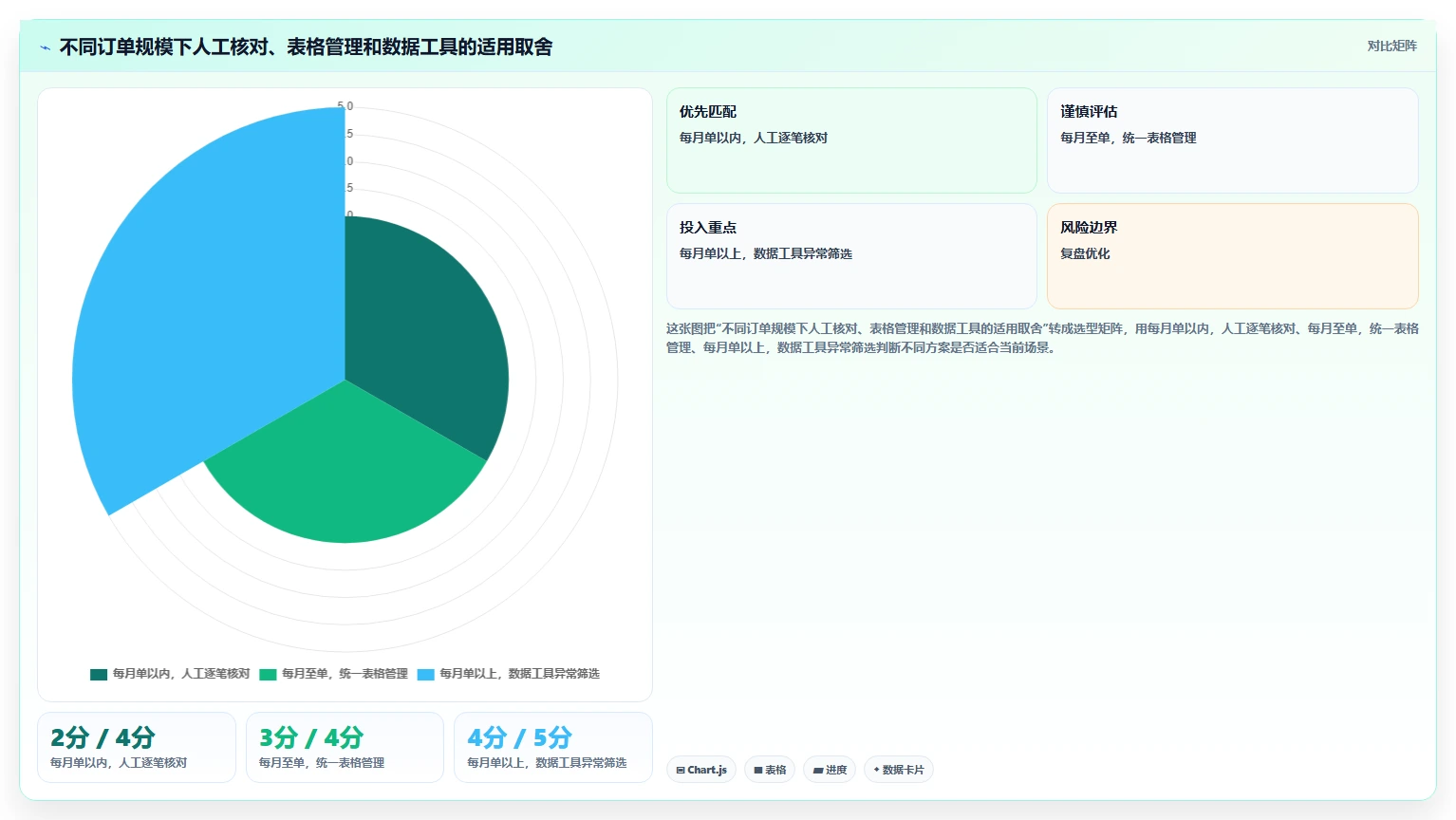Click the Chart.js tag chip
The image size is (1456, 820).
point(701,770)
